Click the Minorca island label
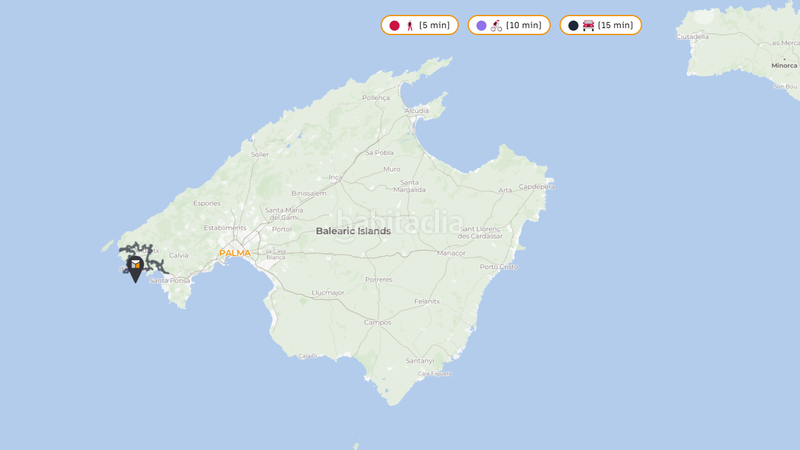The image size is (800, 450). (x=784, y=66)
